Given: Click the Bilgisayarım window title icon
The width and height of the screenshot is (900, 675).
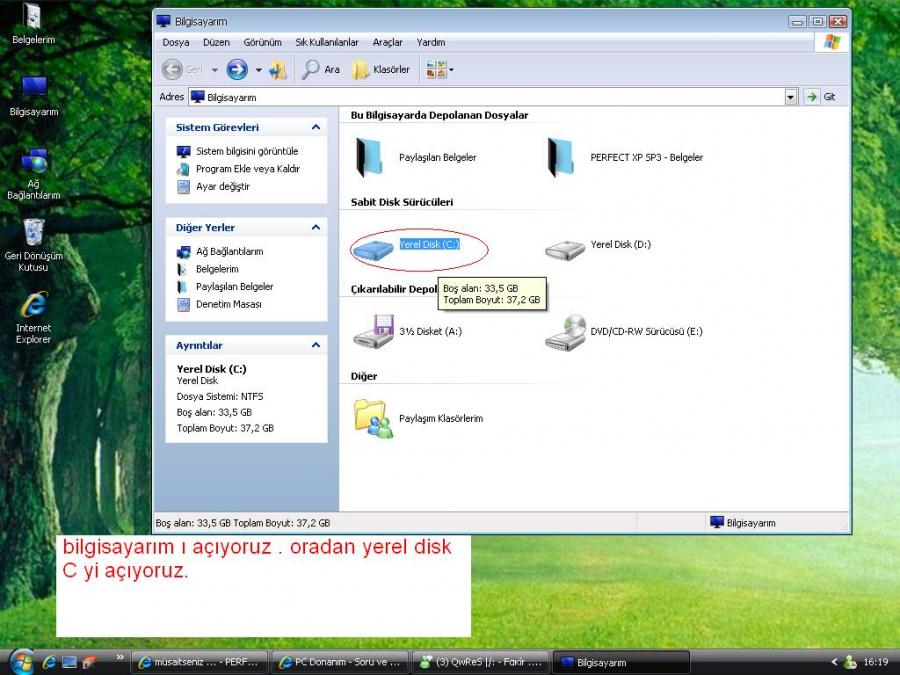Looking at the screenshot, I should pos(164,21).
